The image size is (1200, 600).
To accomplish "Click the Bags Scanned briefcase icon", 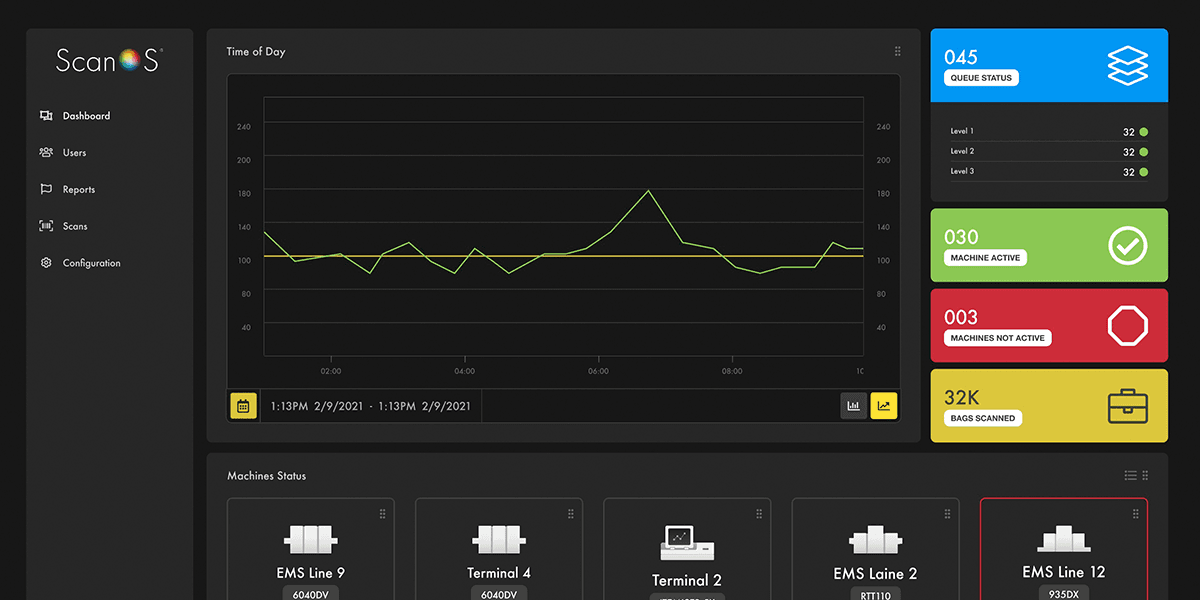I will click(x=1127, y=406).
